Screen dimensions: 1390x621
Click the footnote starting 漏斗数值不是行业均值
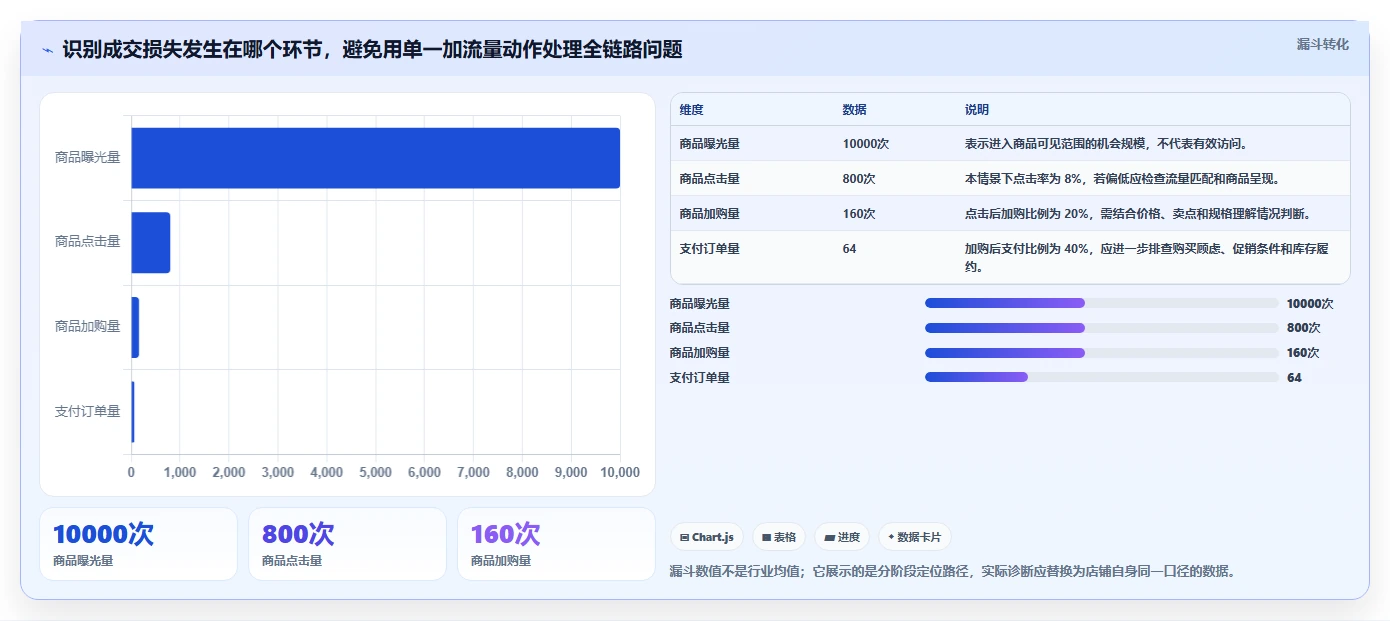pos(952,572)
